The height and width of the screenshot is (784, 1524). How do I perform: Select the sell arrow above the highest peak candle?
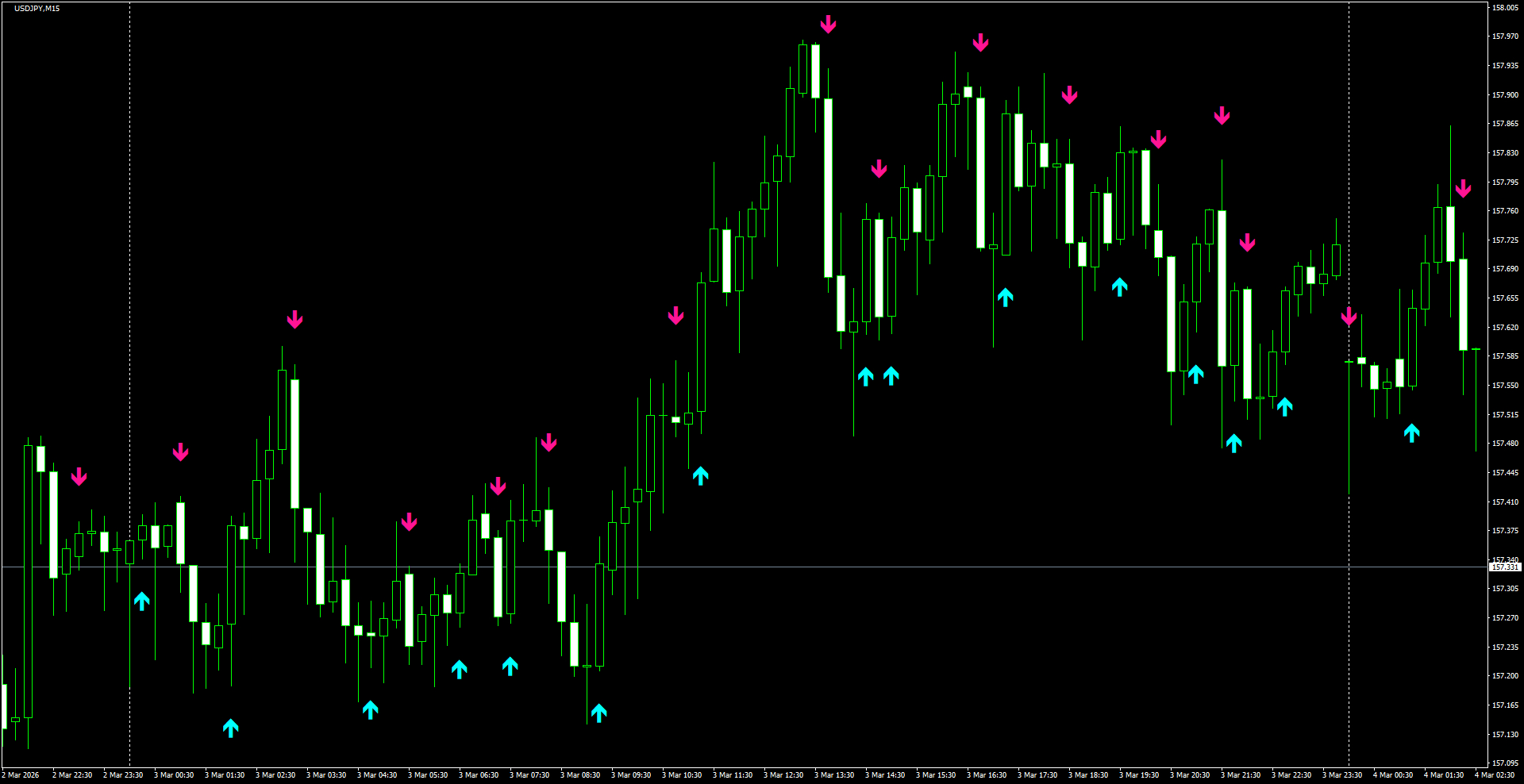(x=828, y=24)
